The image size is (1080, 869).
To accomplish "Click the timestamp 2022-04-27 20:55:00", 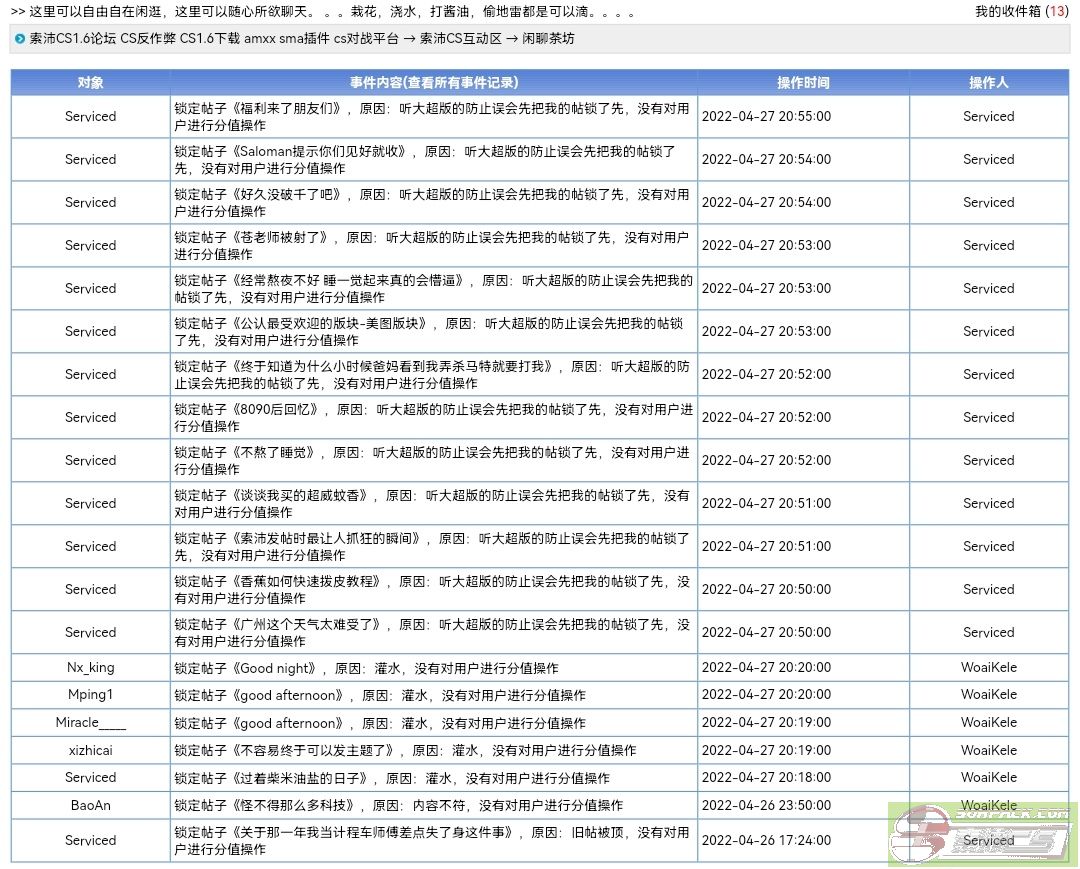I will click(x=766, y=117).
